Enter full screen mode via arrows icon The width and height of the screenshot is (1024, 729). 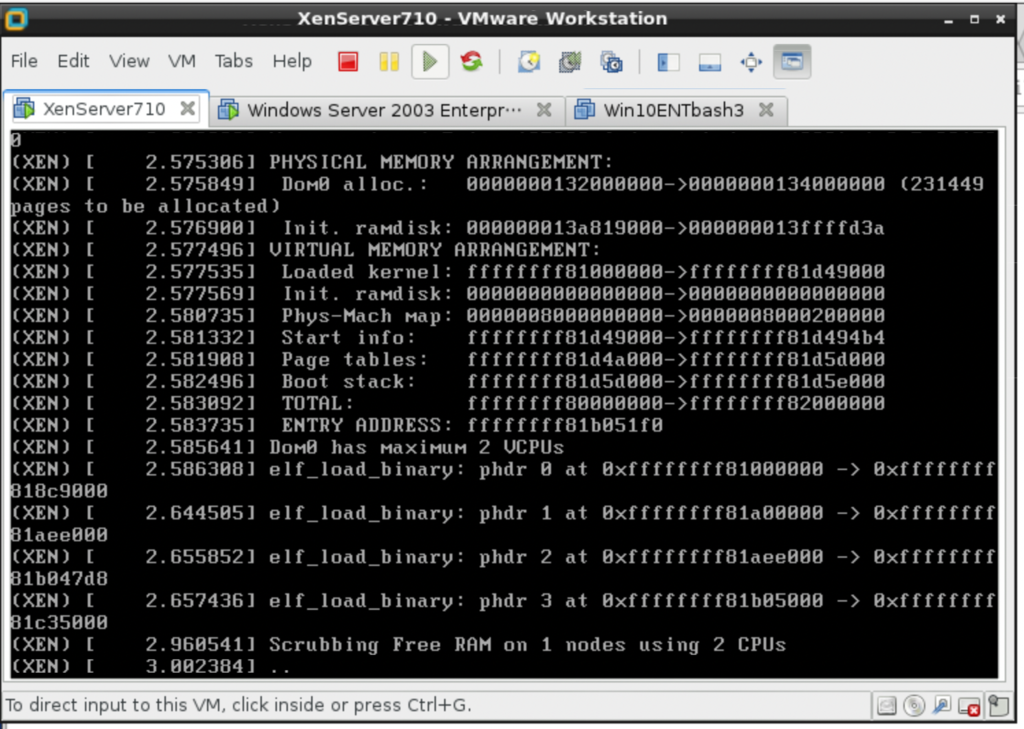pyautogui.click(x=751, y=62)
